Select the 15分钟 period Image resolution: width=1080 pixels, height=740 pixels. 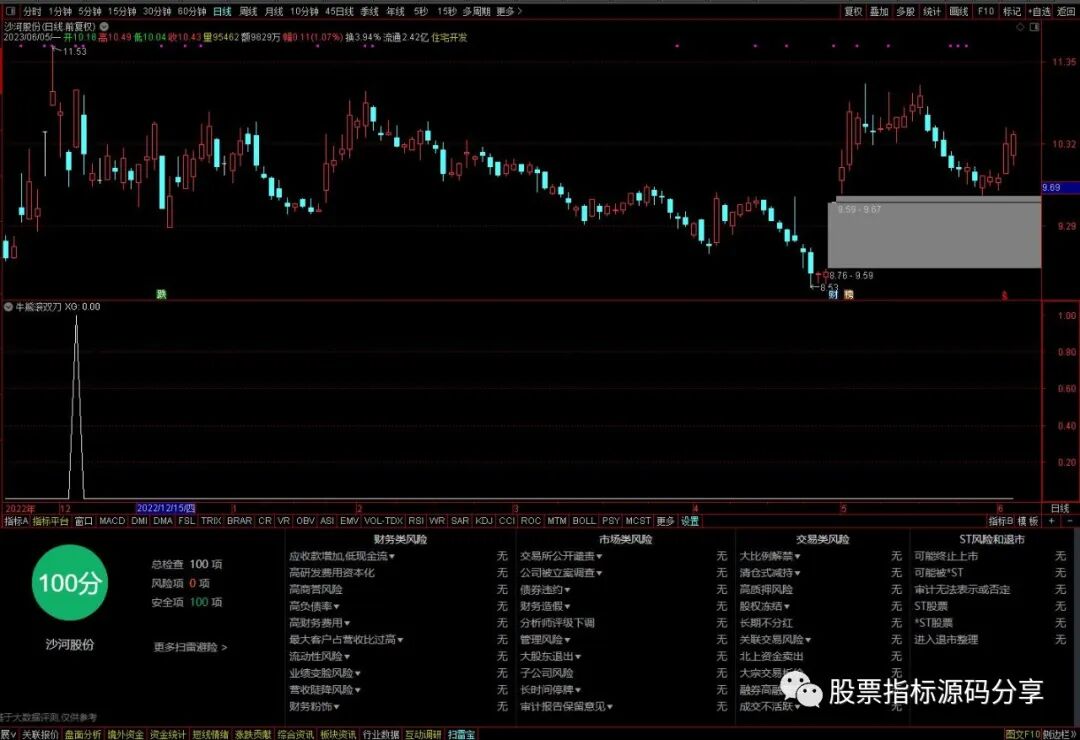pyautogui.click(x=122, y=11)
